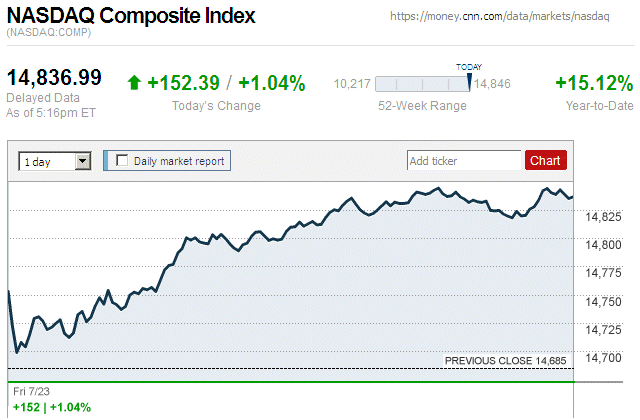The height and width of the screenshot is (420, 640).
Task: Click the 52-week high value 14,846
Action: tap(493, 84)
